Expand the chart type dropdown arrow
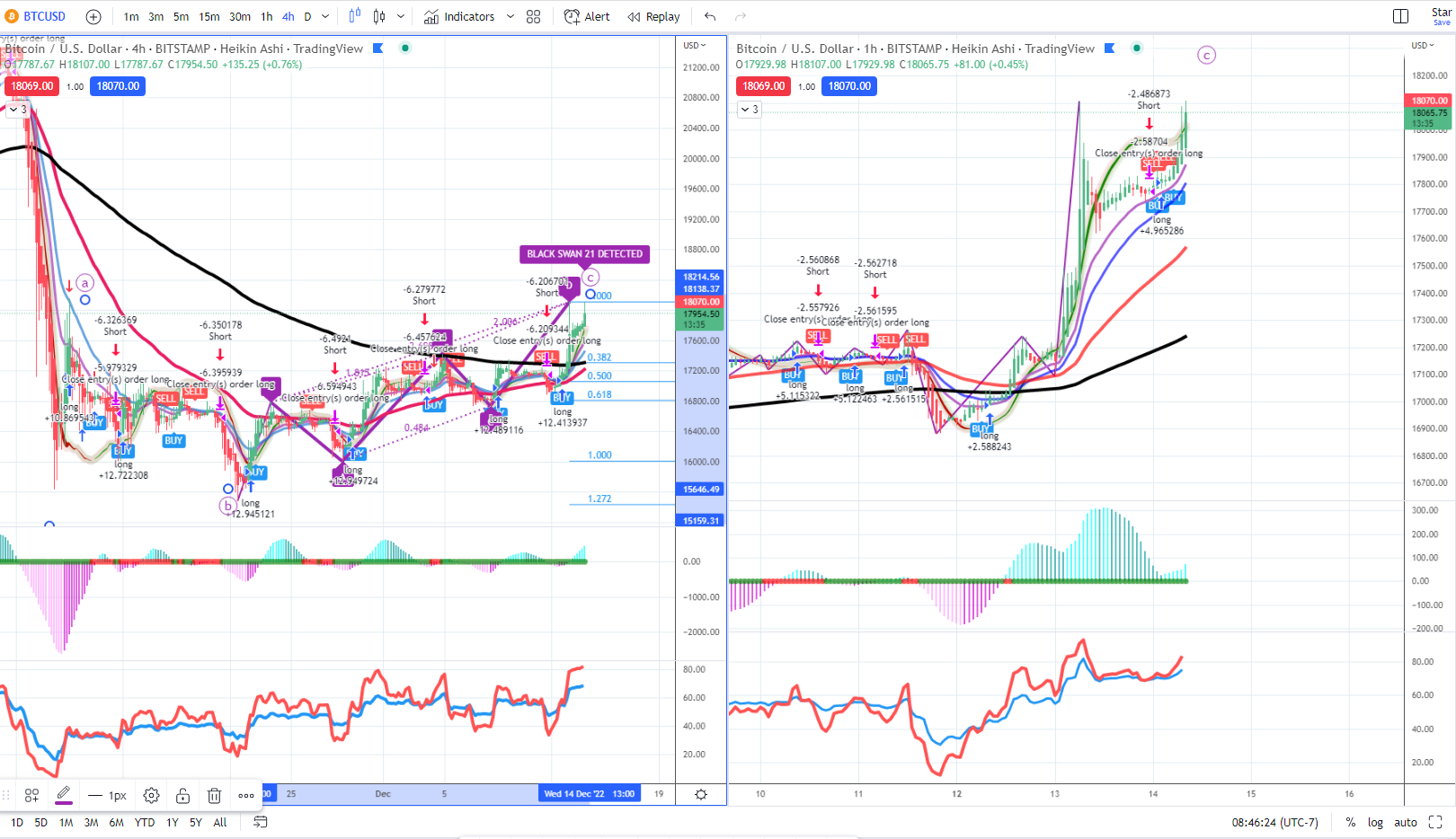This screenshot has width=1456, height=839. click(401, 16)
